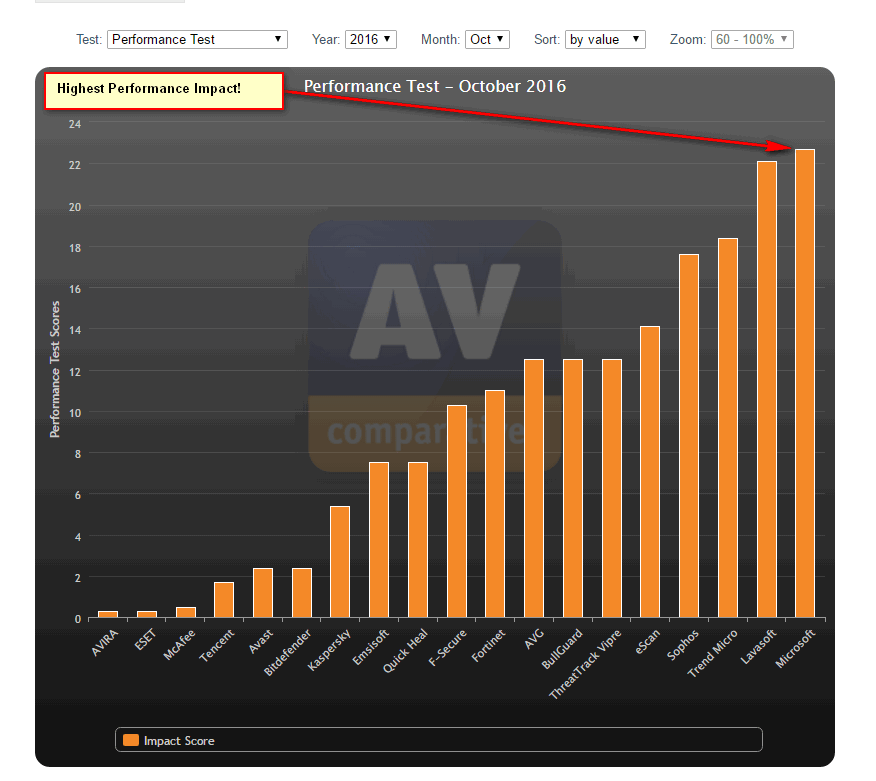Viewport: 876px width, 781px height.
Task: Open the Year dropdown set to 2016
Action: [x=371, y=40]
